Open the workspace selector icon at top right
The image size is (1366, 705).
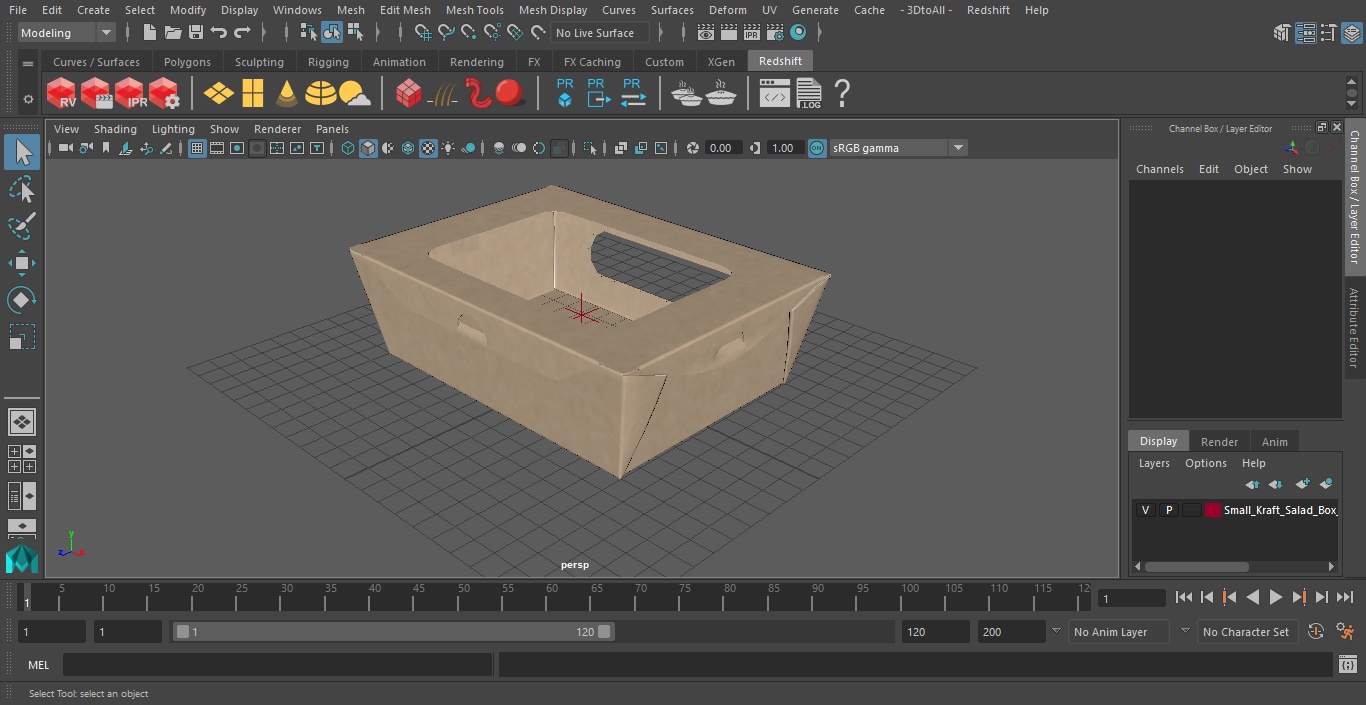coord(1351,33)
